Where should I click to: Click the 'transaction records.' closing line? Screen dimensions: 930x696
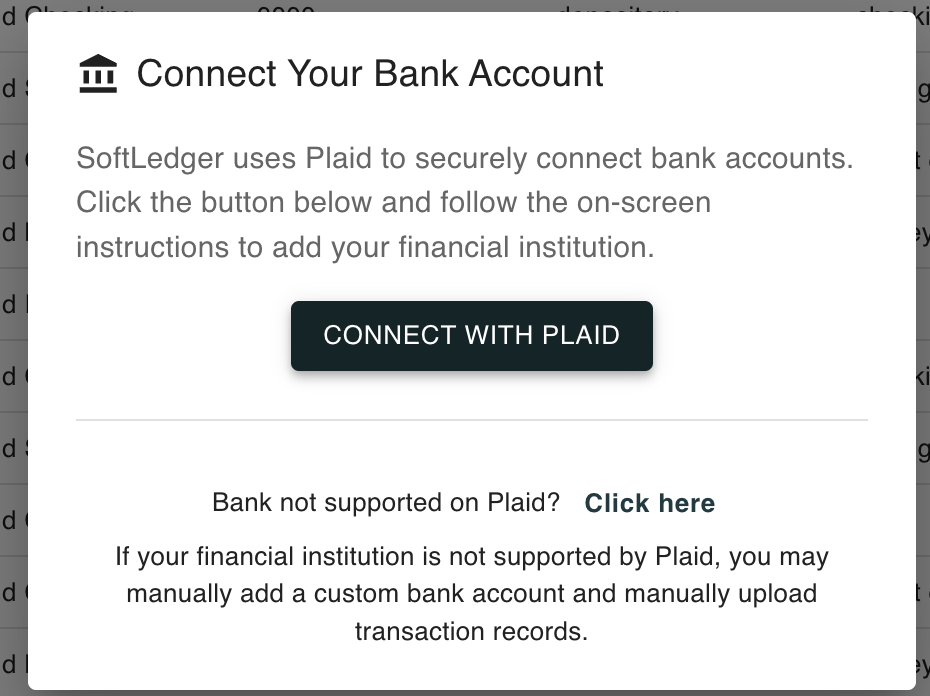pos(472,631)
